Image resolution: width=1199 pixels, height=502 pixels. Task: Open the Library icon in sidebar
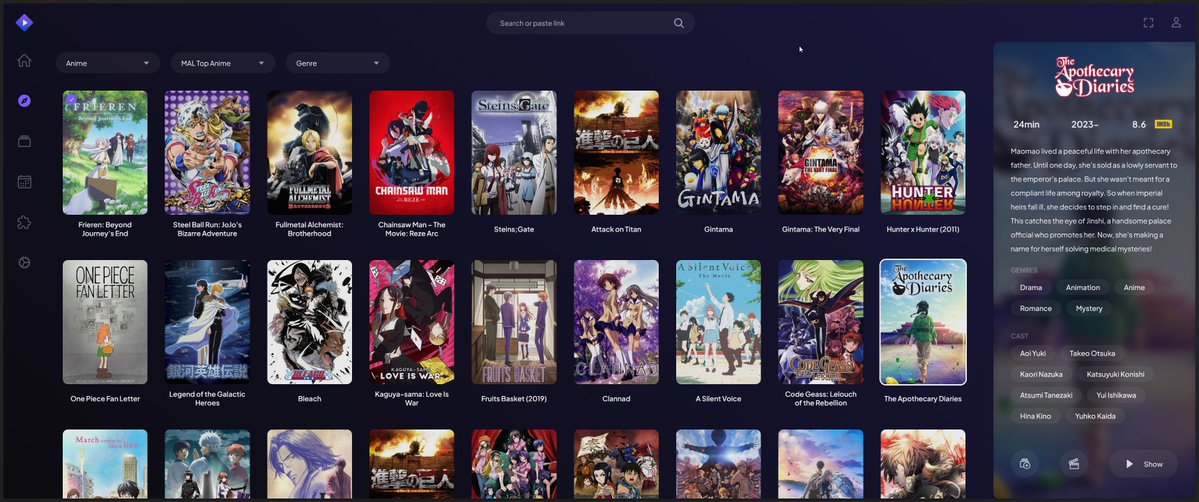click(x=24, y=141)
